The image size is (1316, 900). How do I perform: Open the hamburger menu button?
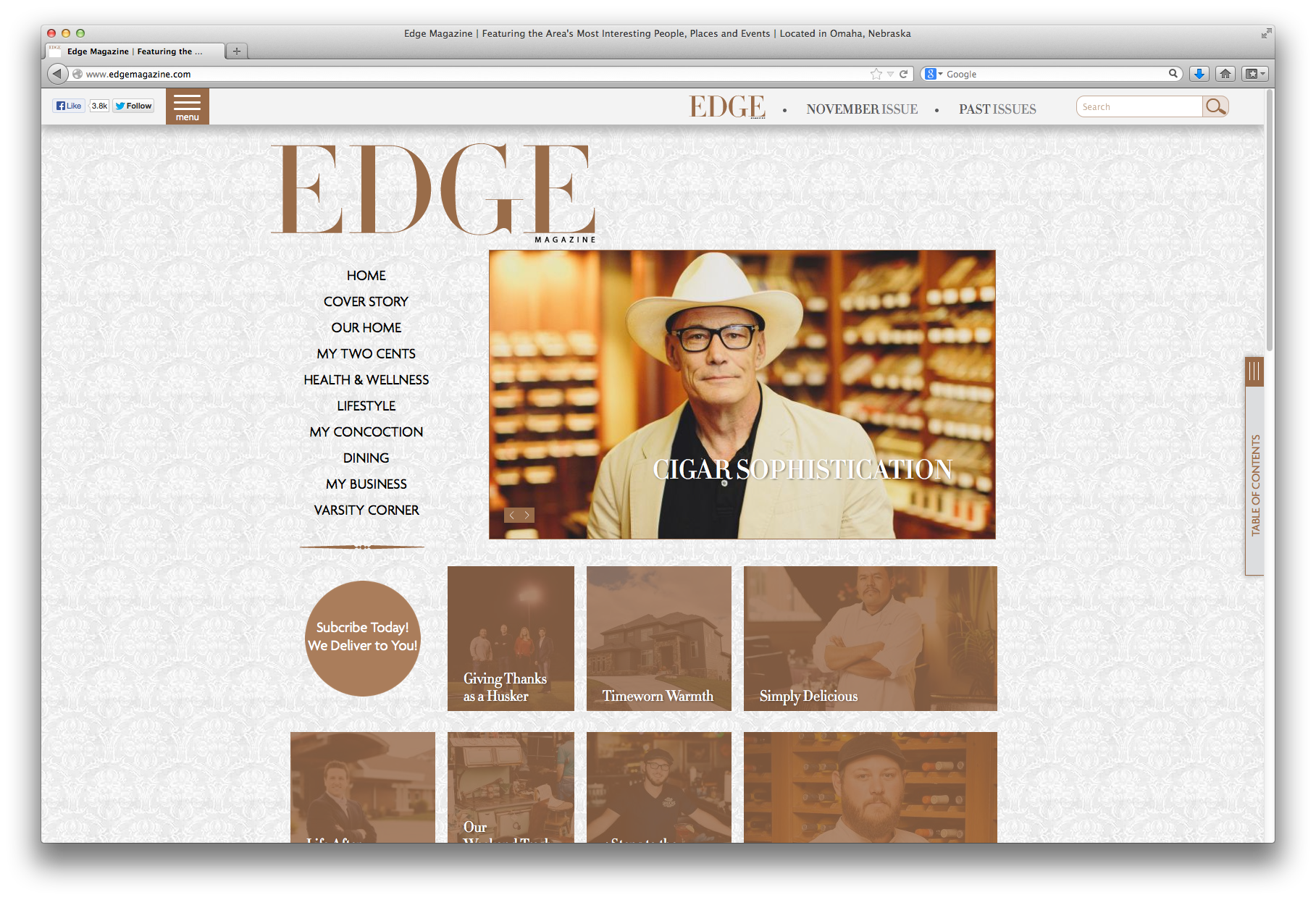(187, 106)
